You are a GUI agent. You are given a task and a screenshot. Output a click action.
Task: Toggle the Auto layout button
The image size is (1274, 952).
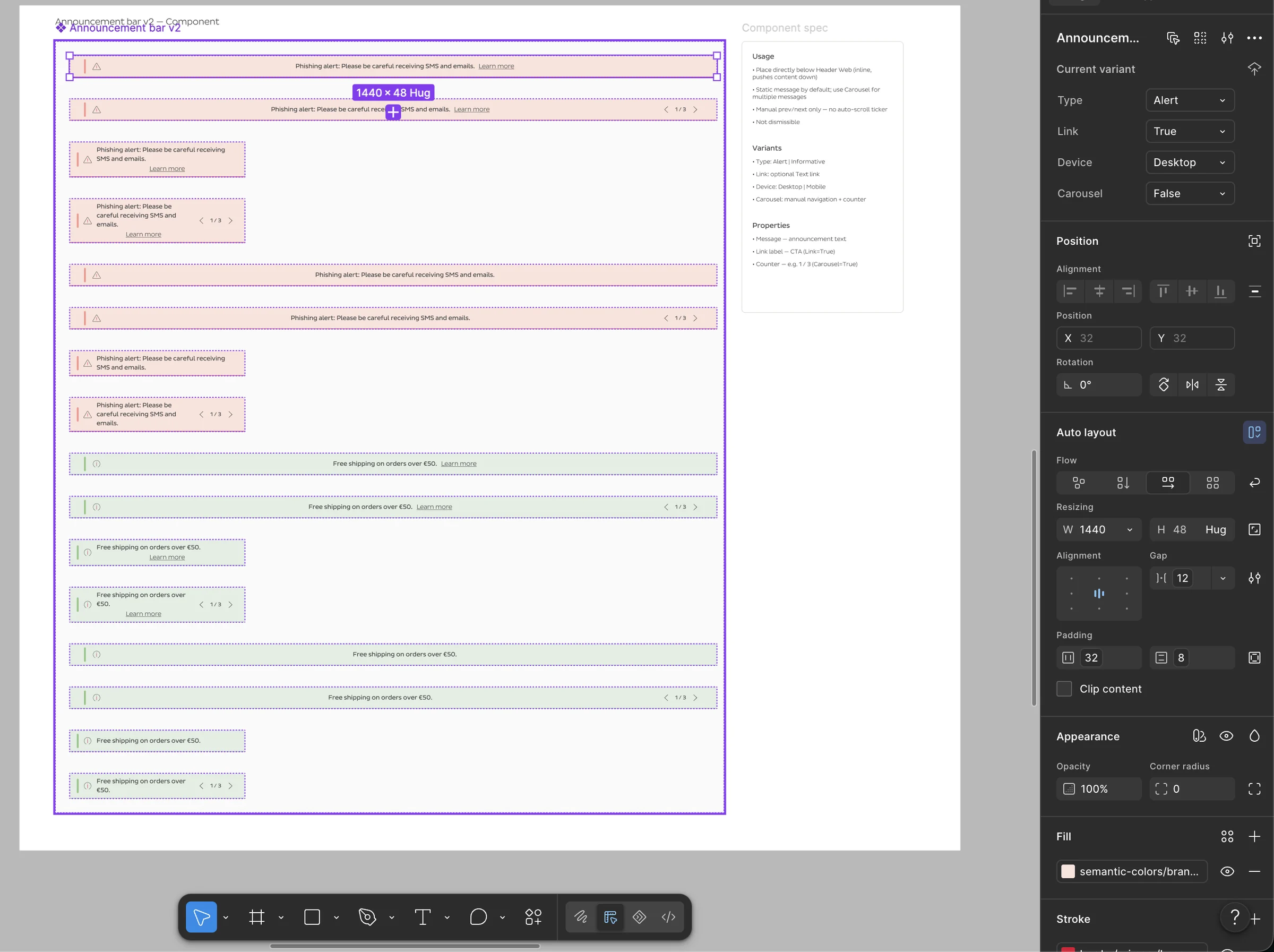(1254, 432)
